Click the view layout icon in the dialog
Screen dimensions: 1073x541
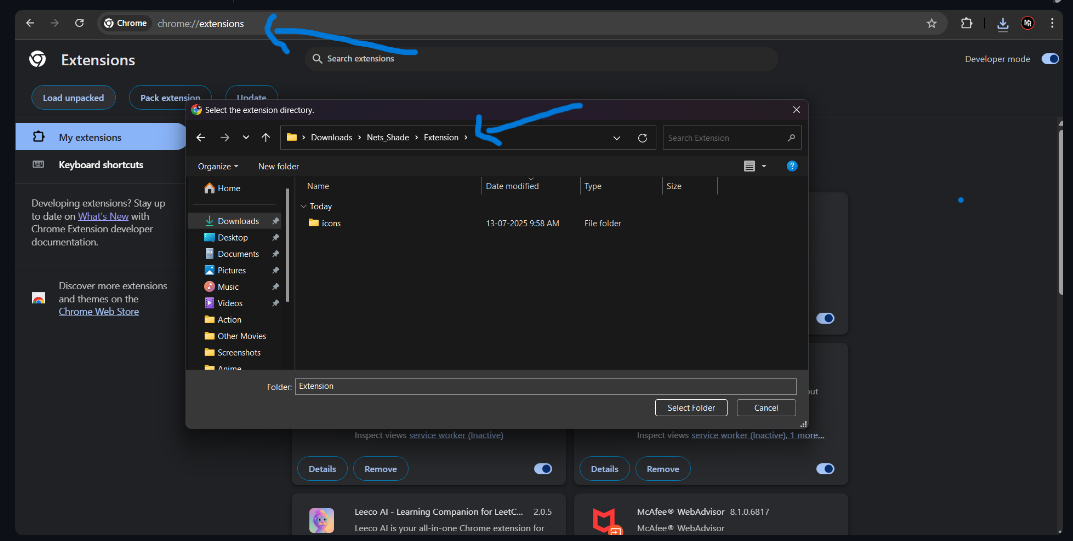click(749, 166)
